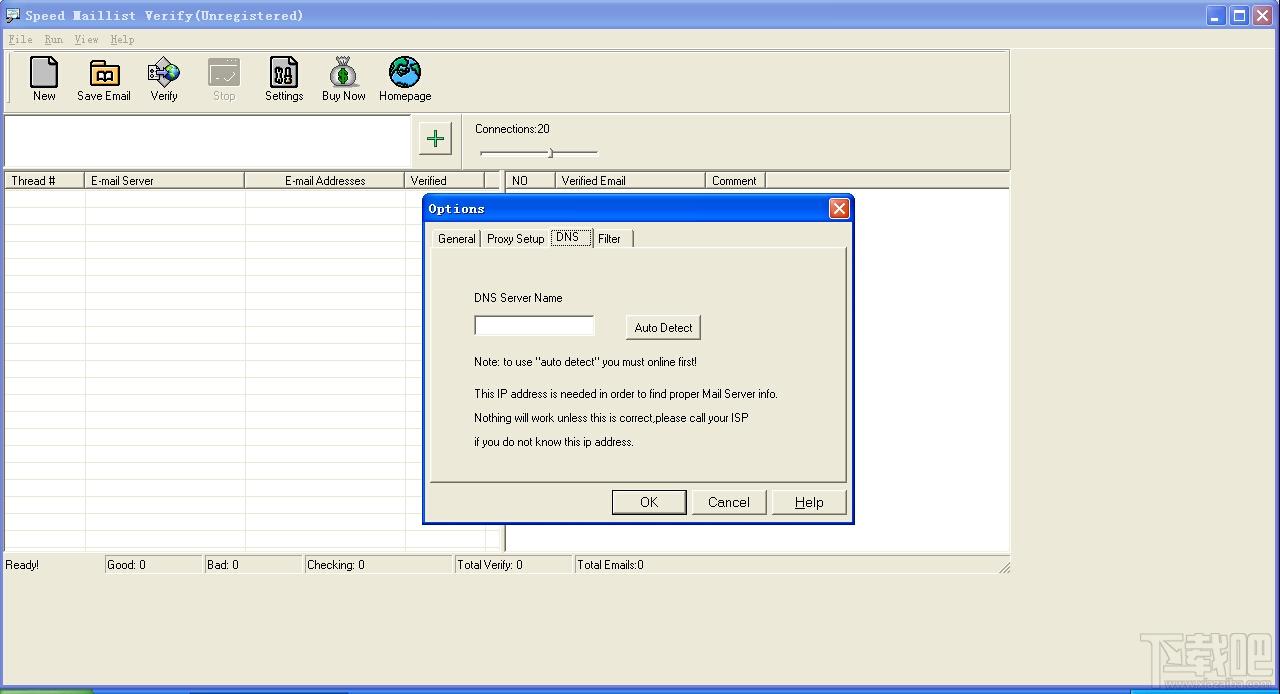Click the NO column header
Image resolution: width=1280 pixels, height=694 pixels.
click(x=530, y=181)
